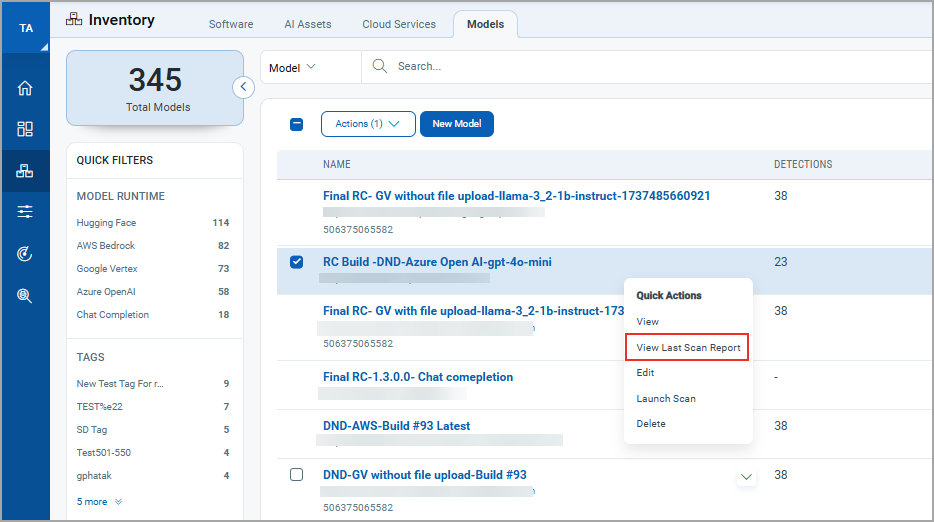Open DND-AWS-Build #93 Latest link
This screenshot has height=522, width=934.
pyautogui.click(x=397, y=426)
